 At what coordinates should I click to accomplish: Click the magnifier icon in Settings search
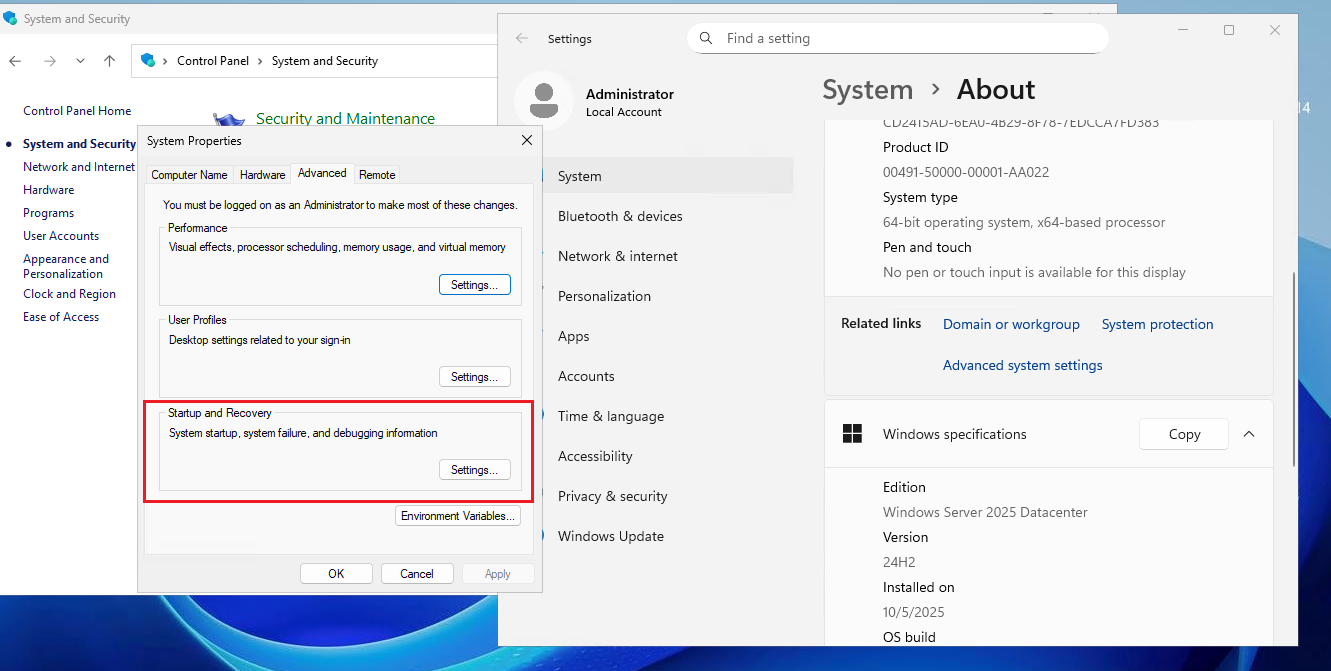click(x=706, y=38)
